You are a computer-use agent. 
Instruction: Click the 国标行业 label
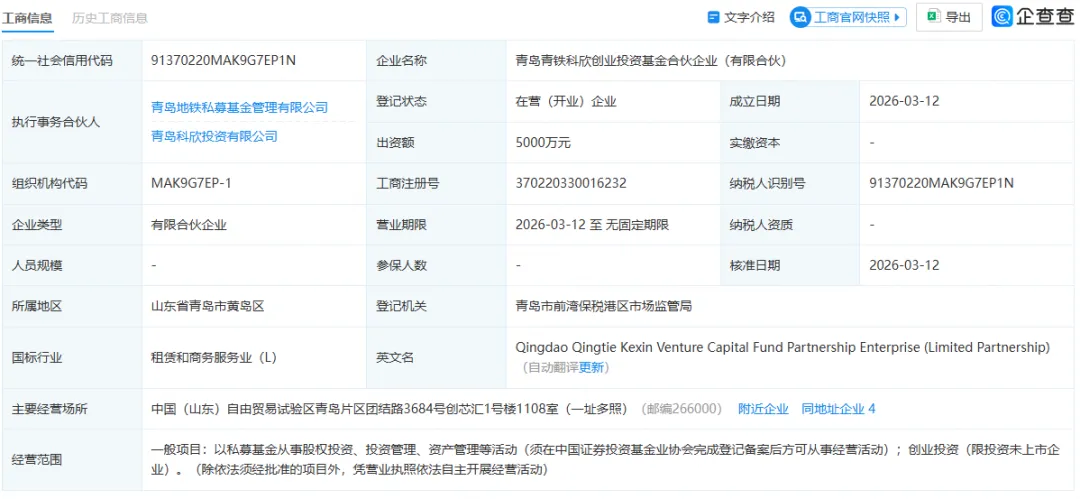(37, 358)
